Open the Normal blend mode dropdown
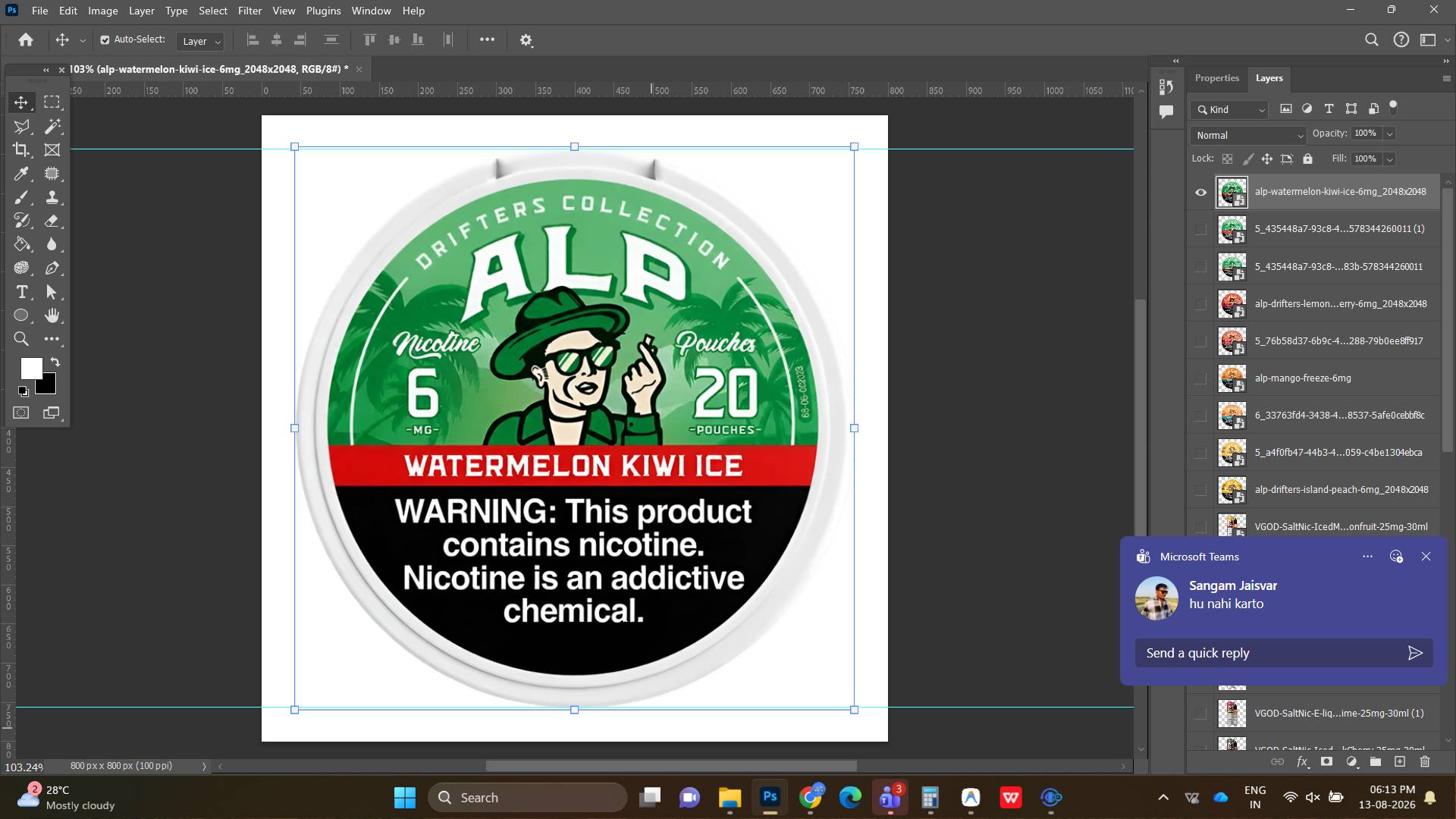1456x819 pixels. click(x=1247, y=135)
